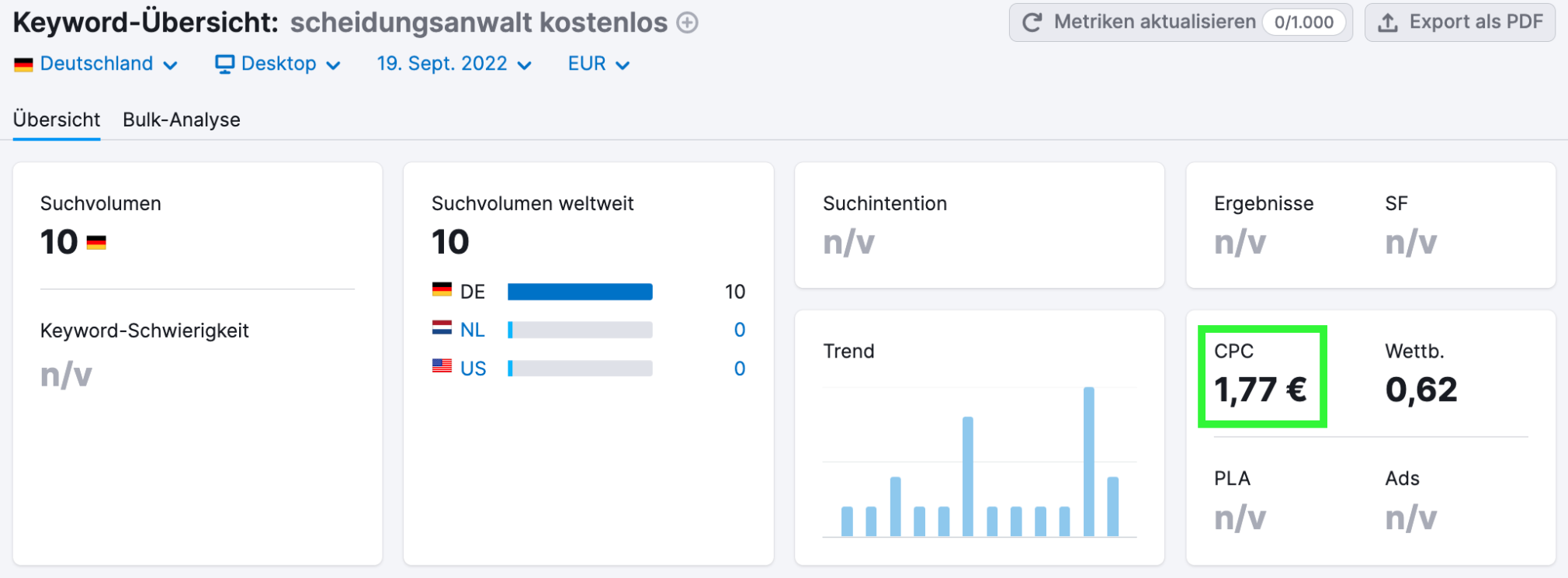The image size is (1568, 578).
Task: Click the Ergebnisse label
Action: [x=1264, y=204]
